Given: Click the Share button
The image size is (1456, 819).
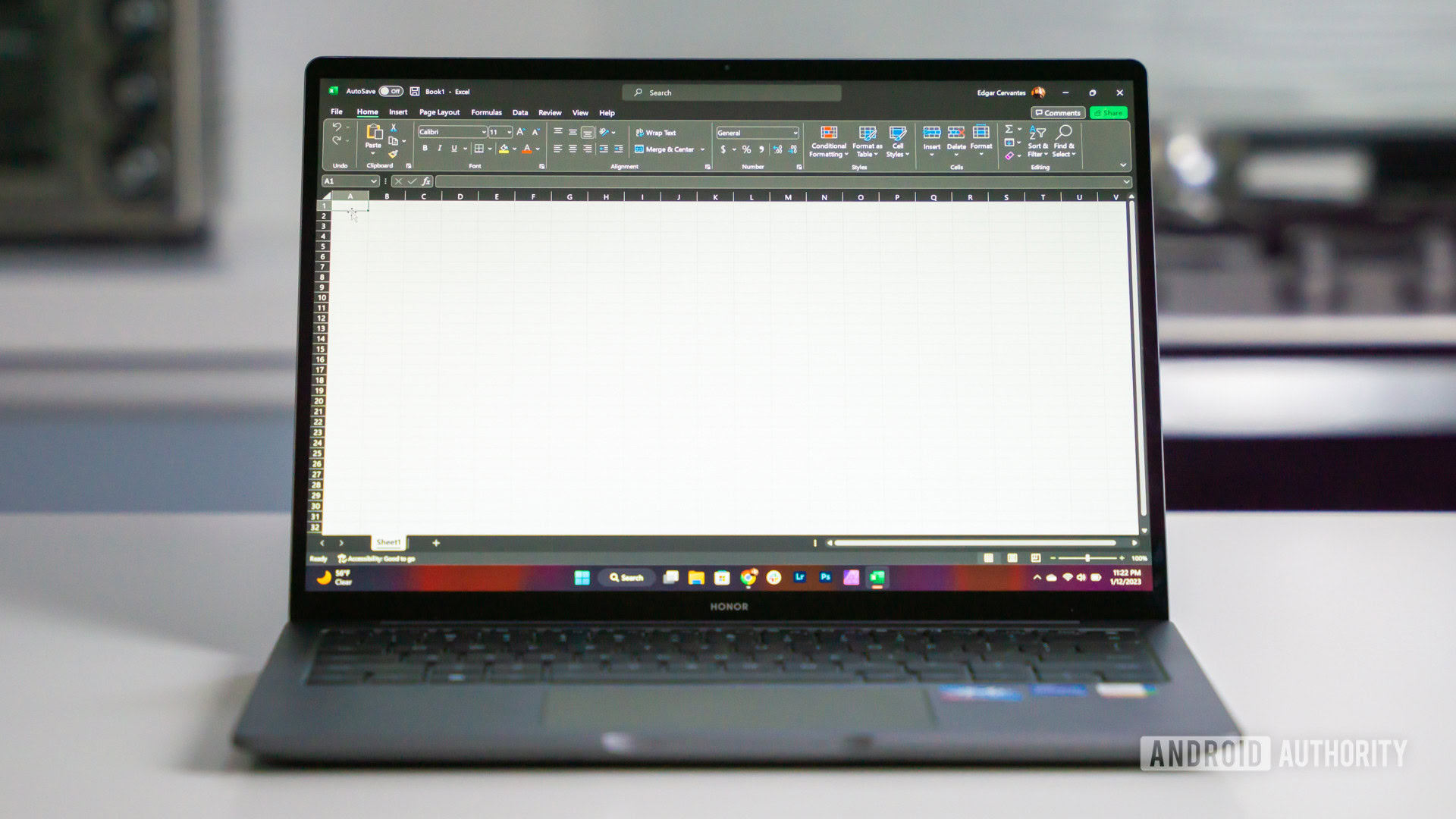Looking at the screenshot, I should pyautogui.click(x=1108, y=112).
